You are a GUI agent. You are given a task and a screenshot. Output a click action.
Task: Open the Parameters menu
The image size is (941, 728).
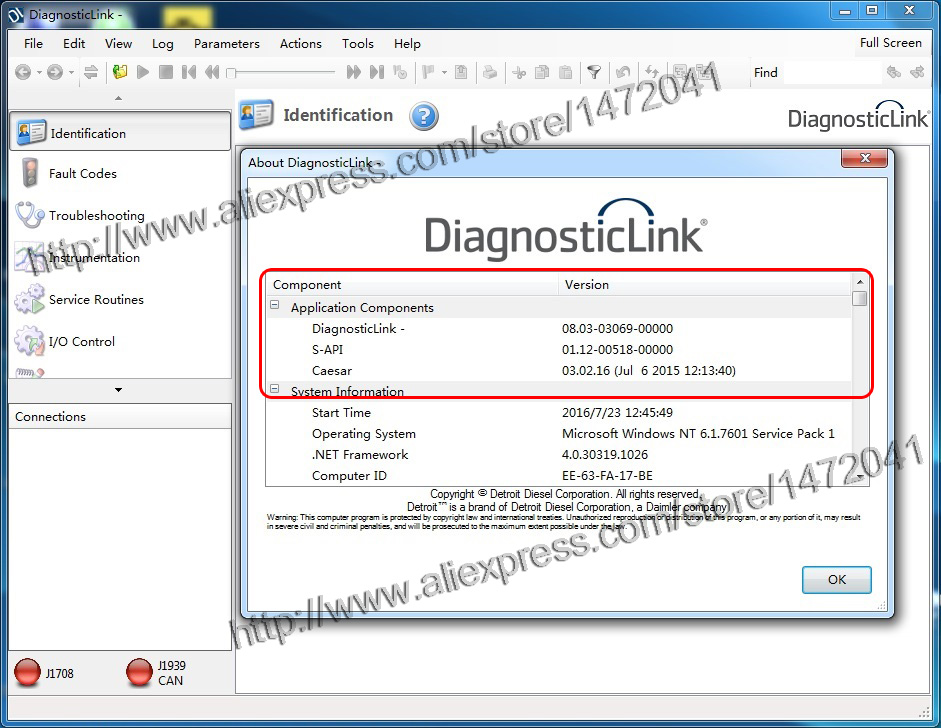coord(226,44)
